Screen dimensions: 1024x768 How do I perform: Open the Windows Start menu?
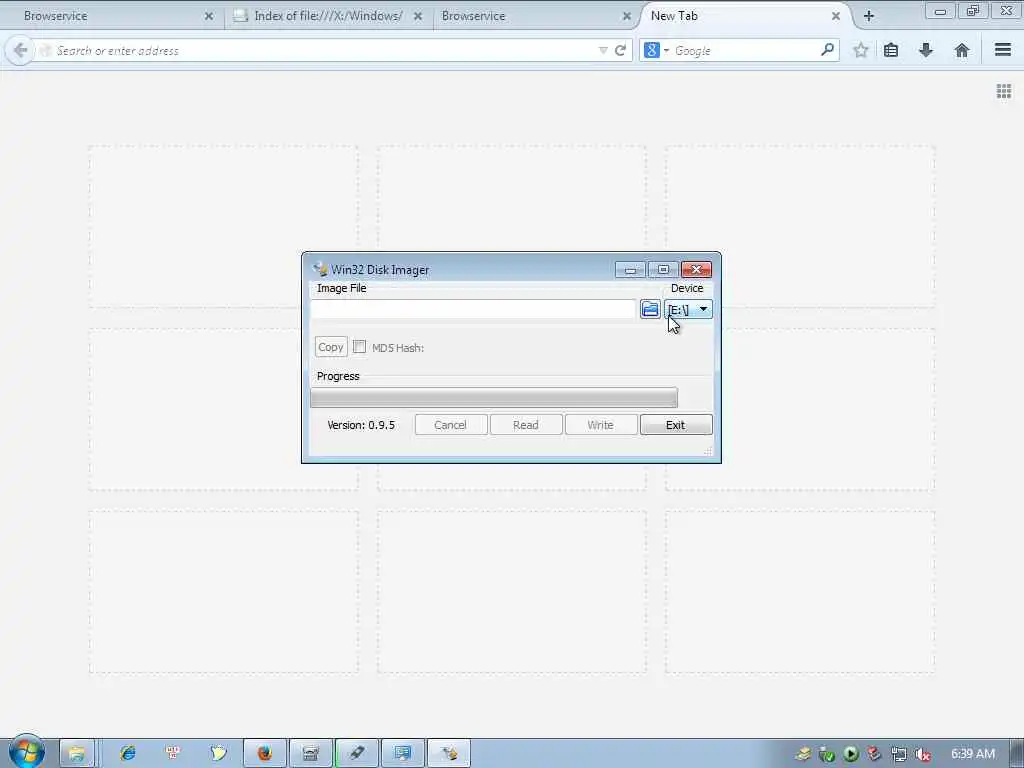(x=26, y=752)
